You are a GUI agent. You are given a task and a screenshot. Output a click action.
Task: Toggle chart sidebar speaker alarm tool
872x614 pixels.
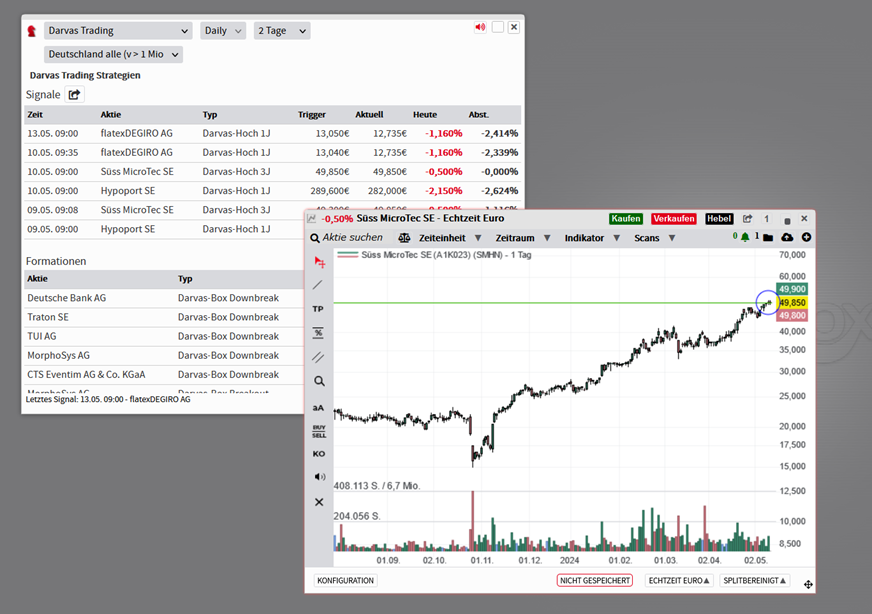click(320, 477)
